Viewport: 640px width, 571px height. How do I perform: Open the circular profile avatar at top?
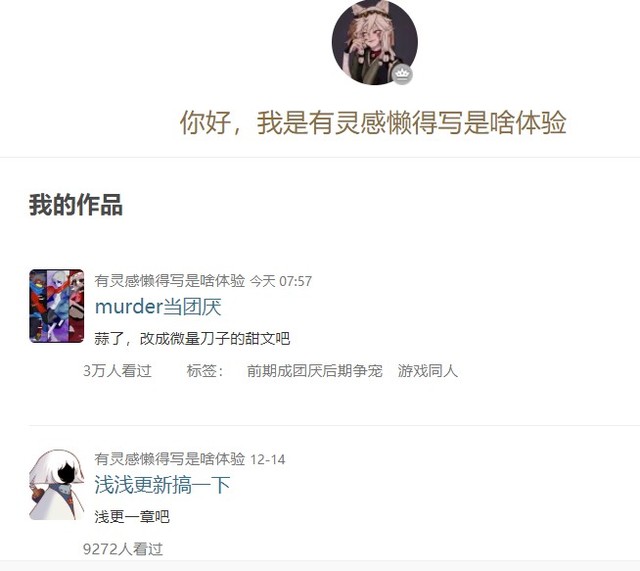point(375,42)
